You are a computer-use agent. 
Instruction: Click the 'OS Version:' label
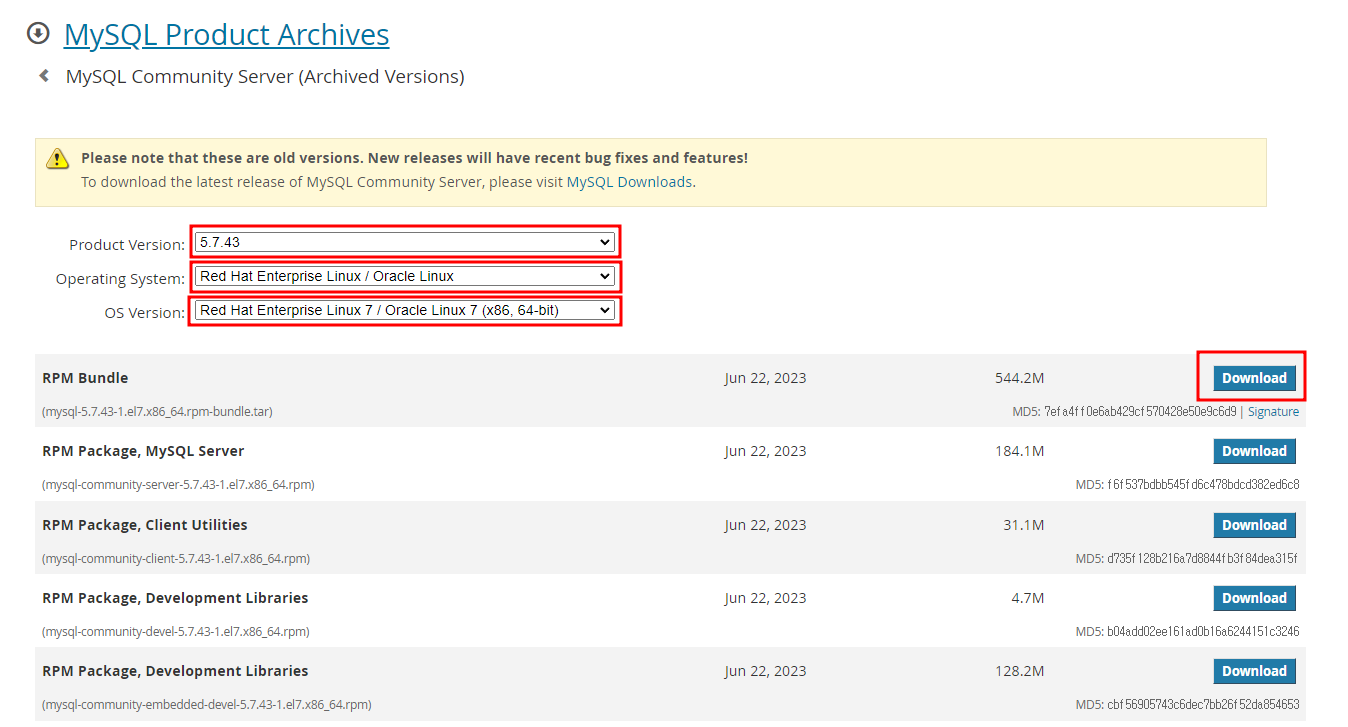pyautogui.click(x=145, y=313)
